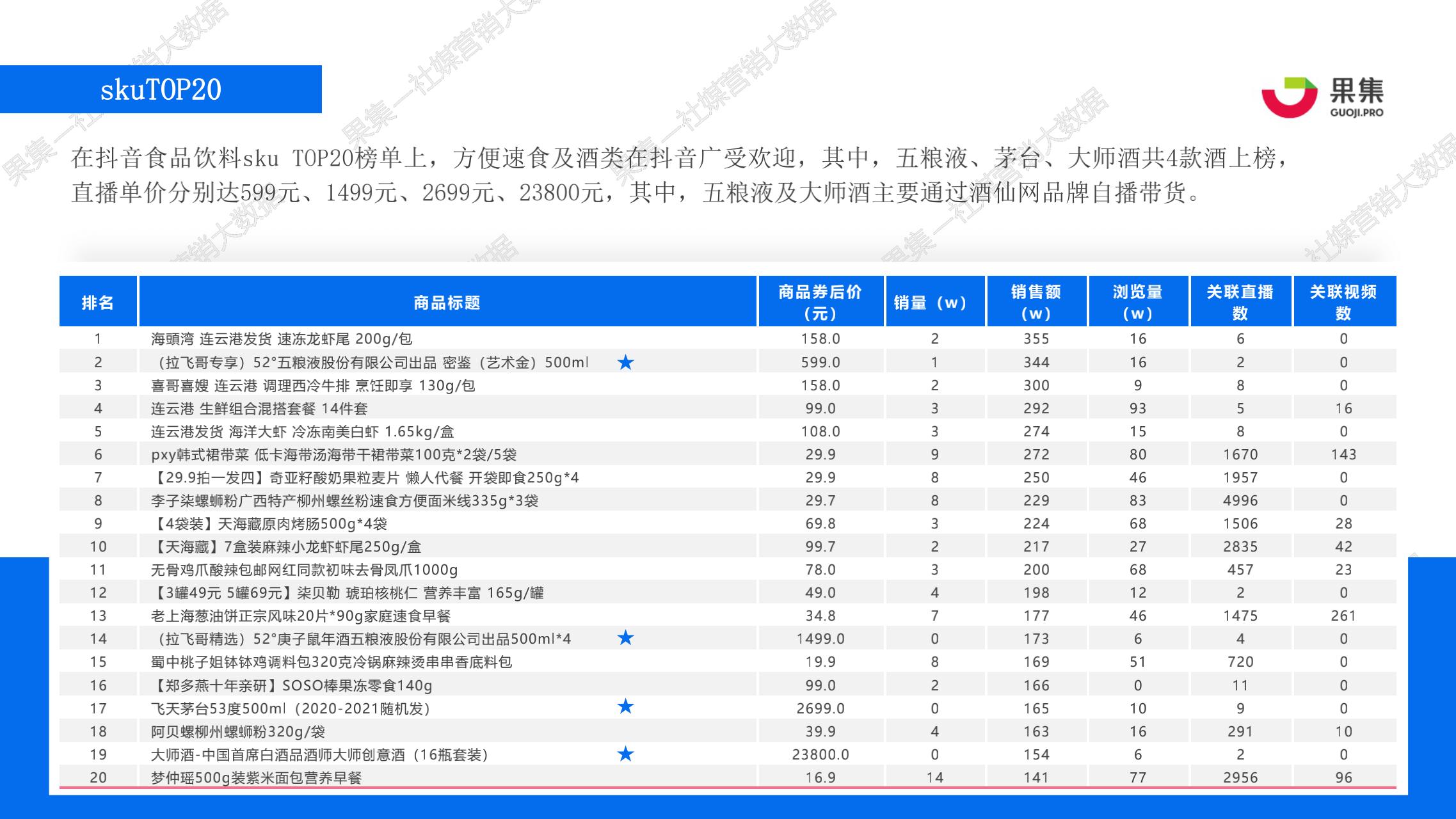Image resolution: width=1456 pixels, height=819 pixels.
Task: Click sales amount cell 355
Action: pyautogui.click(x=1036, y=339)
